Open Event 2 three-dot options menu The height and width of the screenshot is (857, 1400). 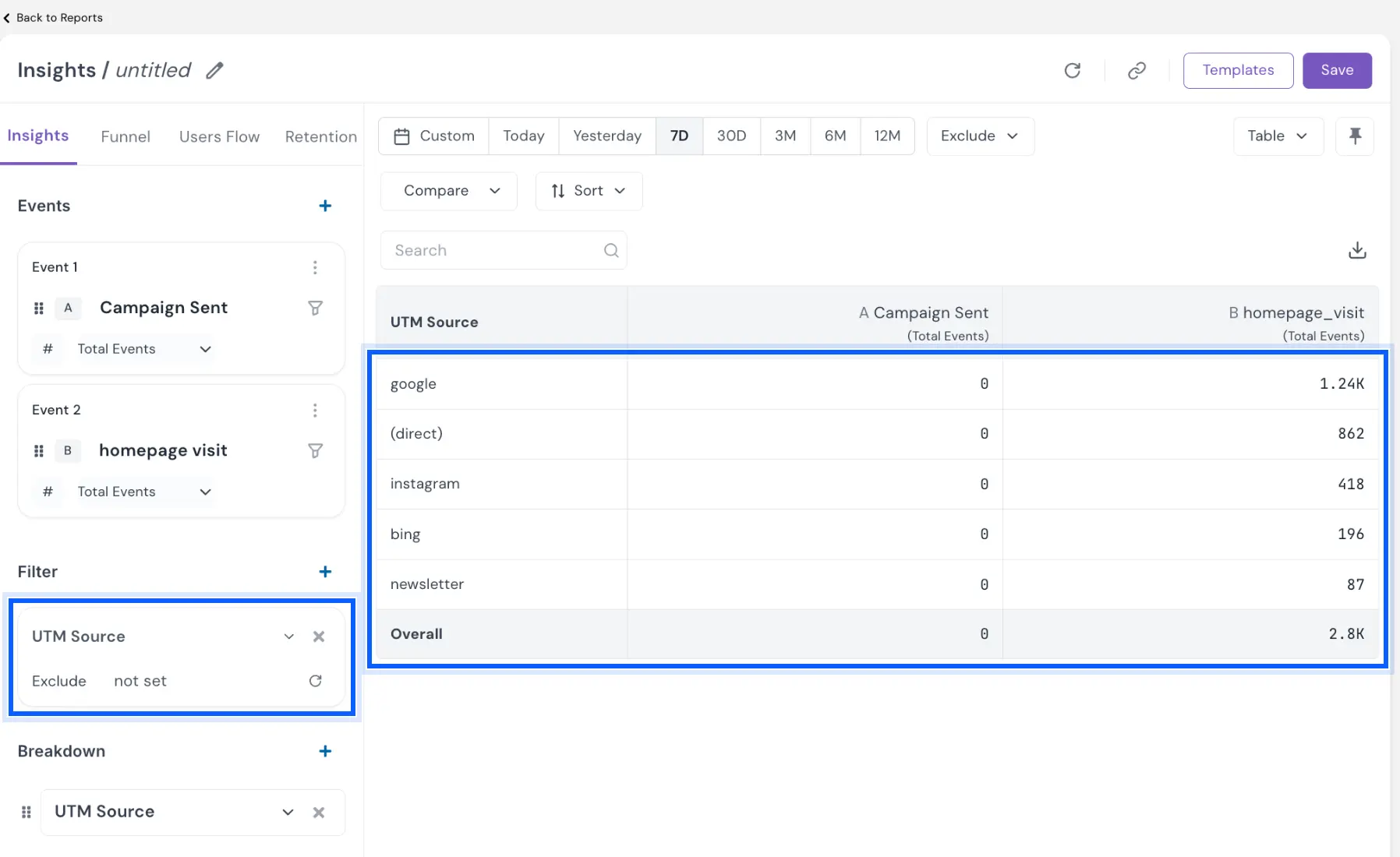(315, 410)
